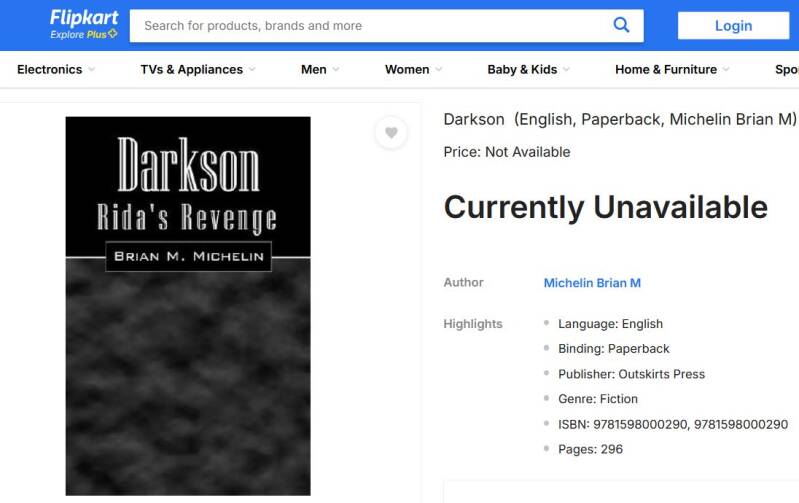799x503 pixels.
Task: Click the ISBN 9781598000290 line
Action: tap(673, 424)
